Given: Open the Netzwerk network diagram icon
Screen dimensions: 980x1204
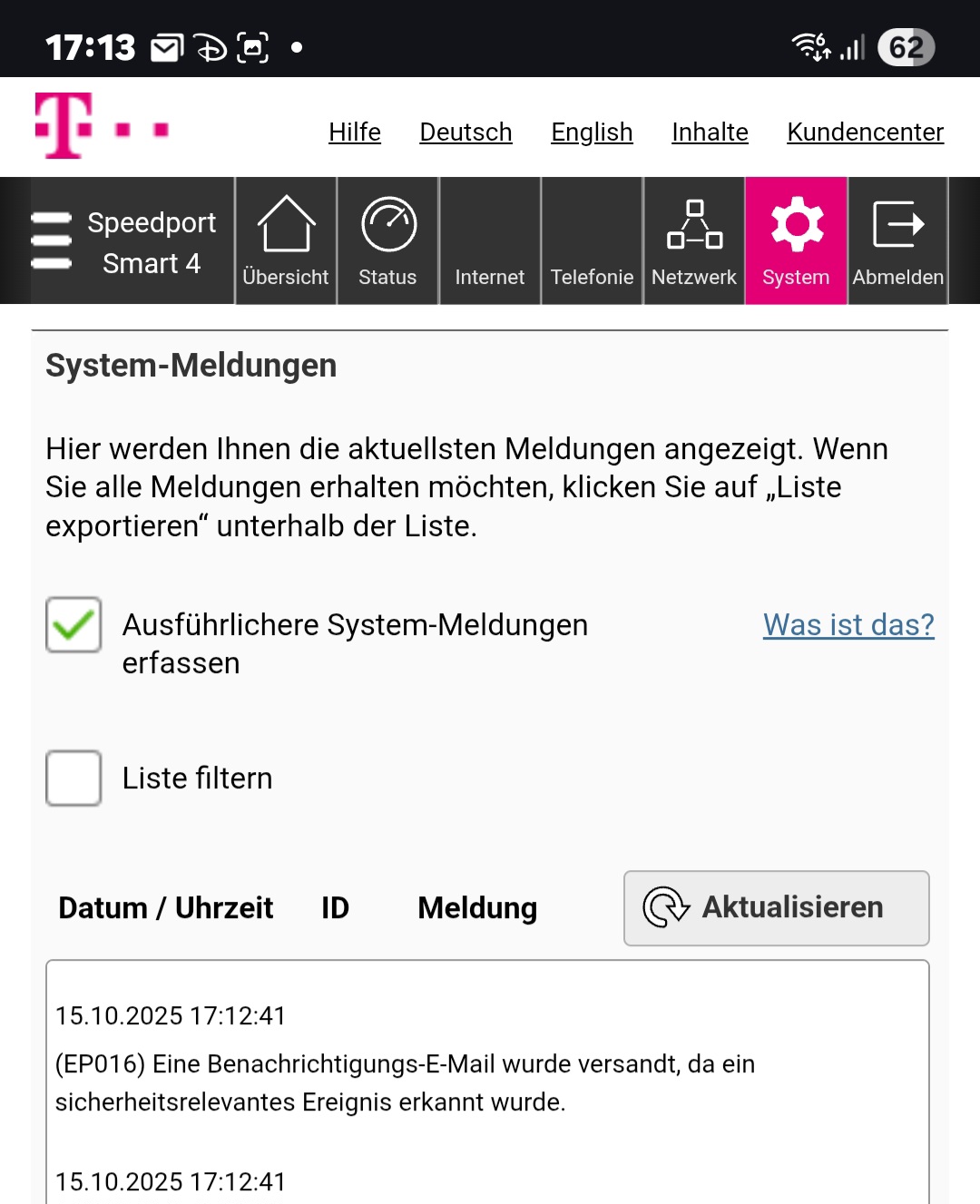Looking at the screenshot, I should pyautogui.click(x=694, y=224).
